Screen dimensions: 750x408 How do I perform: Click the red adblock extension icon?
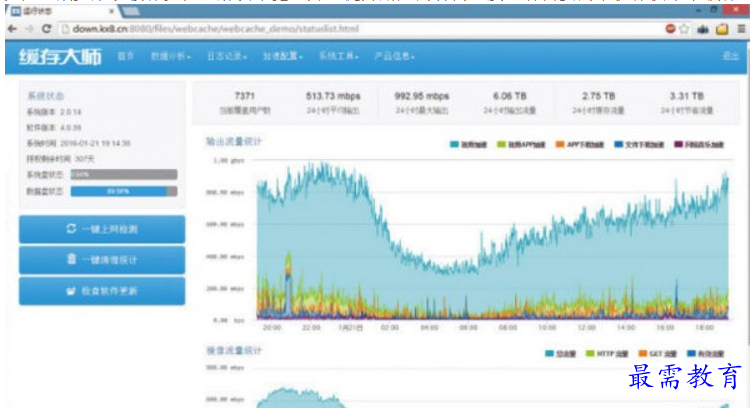tap(671, 29)
